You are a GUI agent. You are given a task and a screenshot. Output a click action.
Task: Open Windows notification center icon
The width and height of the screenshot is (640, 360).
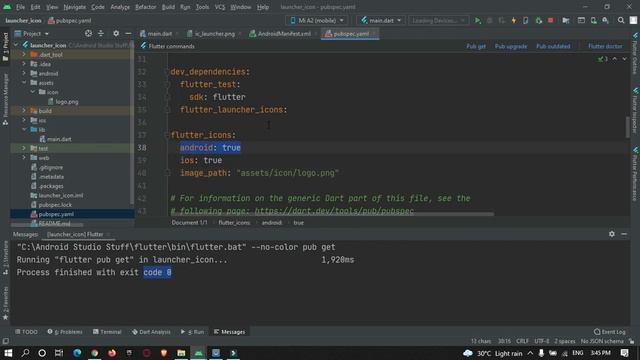click(624, 353)
